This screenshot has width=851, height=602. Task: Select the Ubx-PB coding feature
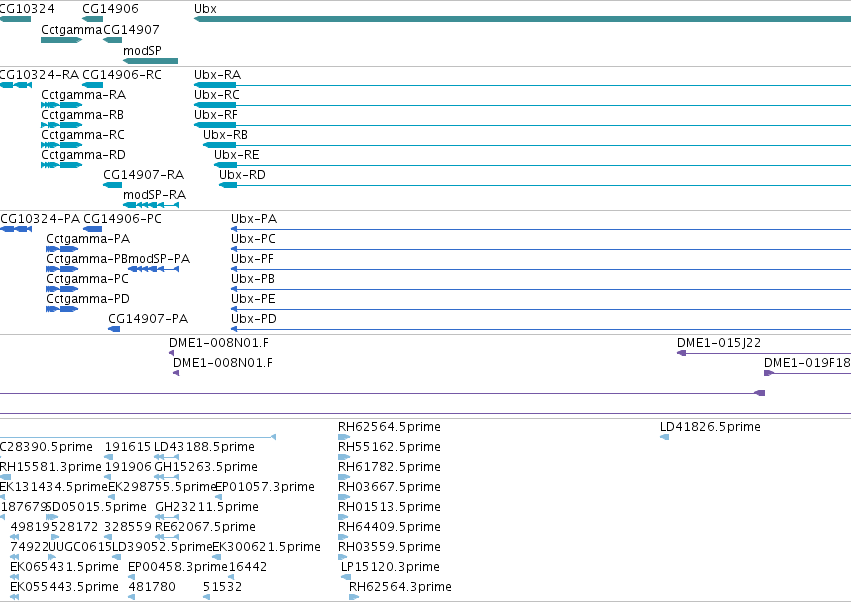tap(541, 289)
